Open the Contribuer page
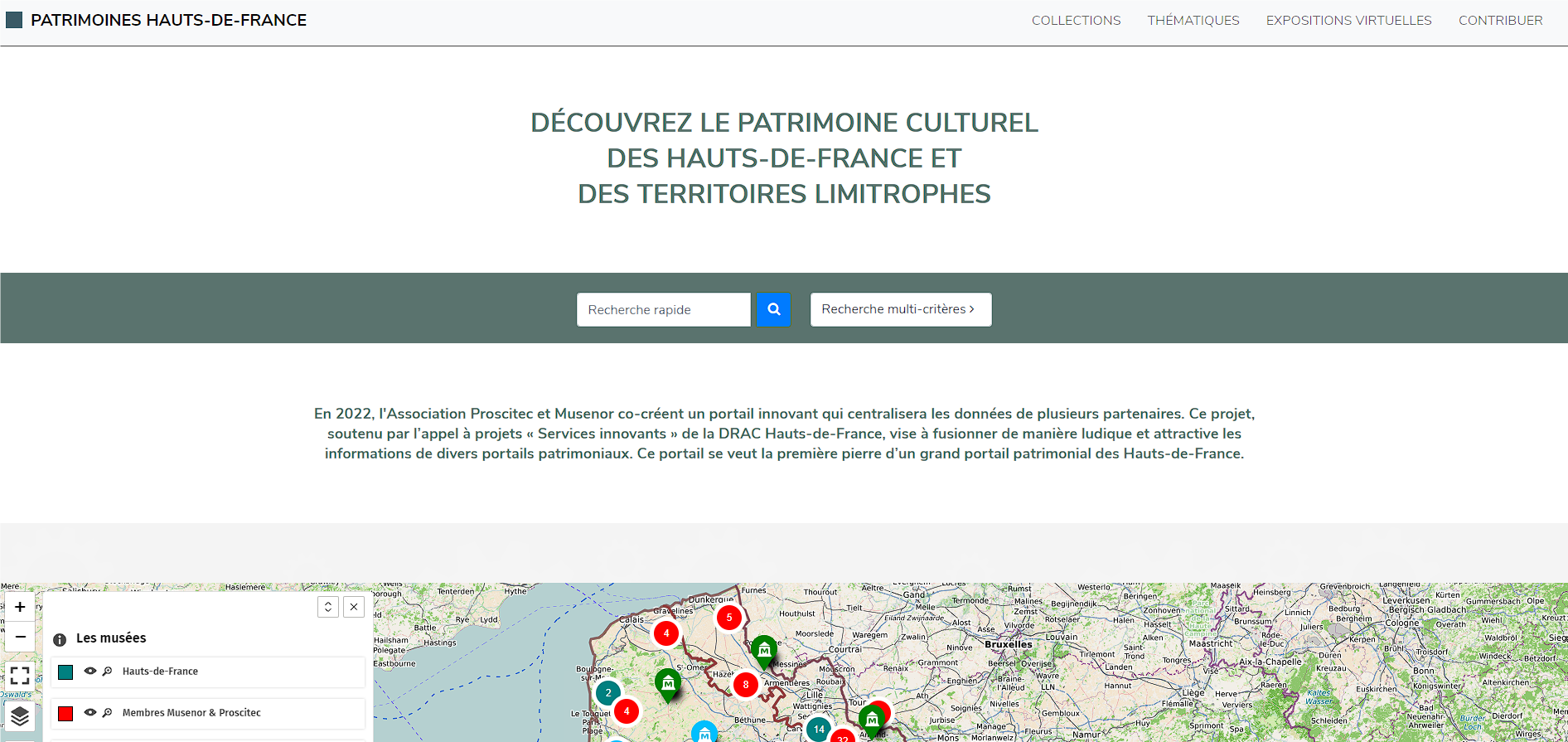The height and width of the screenshot is (742, 1568). coord(1500,21)
